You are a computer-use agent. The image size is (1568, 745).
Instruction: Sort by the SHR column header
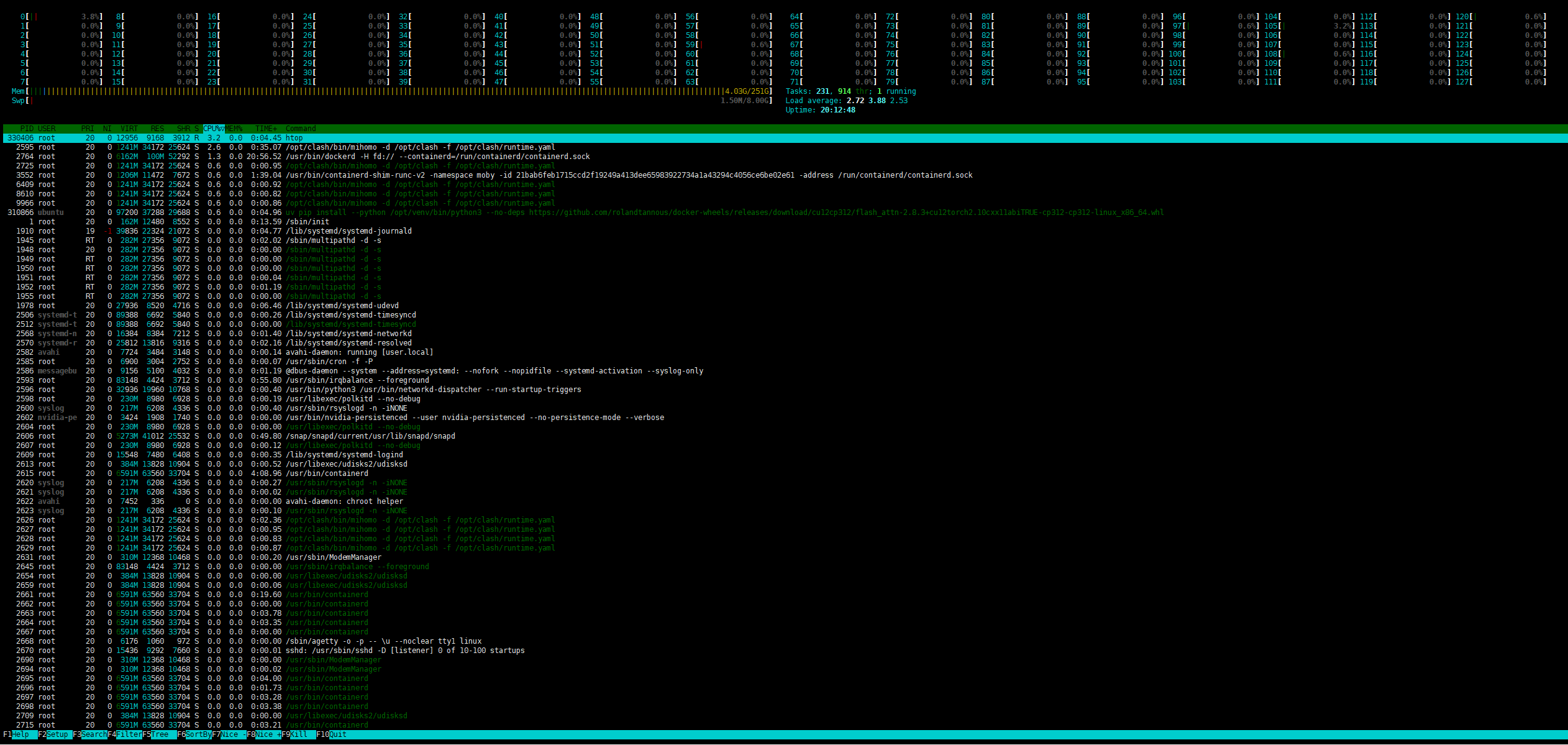183,129
